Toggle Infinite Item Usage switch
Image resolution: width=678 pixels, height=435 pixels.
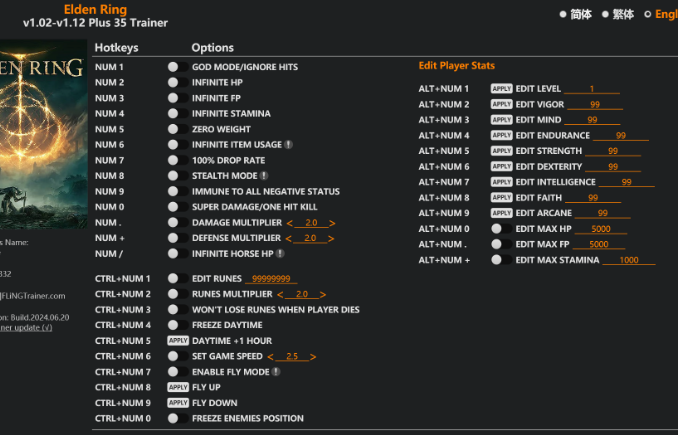click(x=178, y=145)
